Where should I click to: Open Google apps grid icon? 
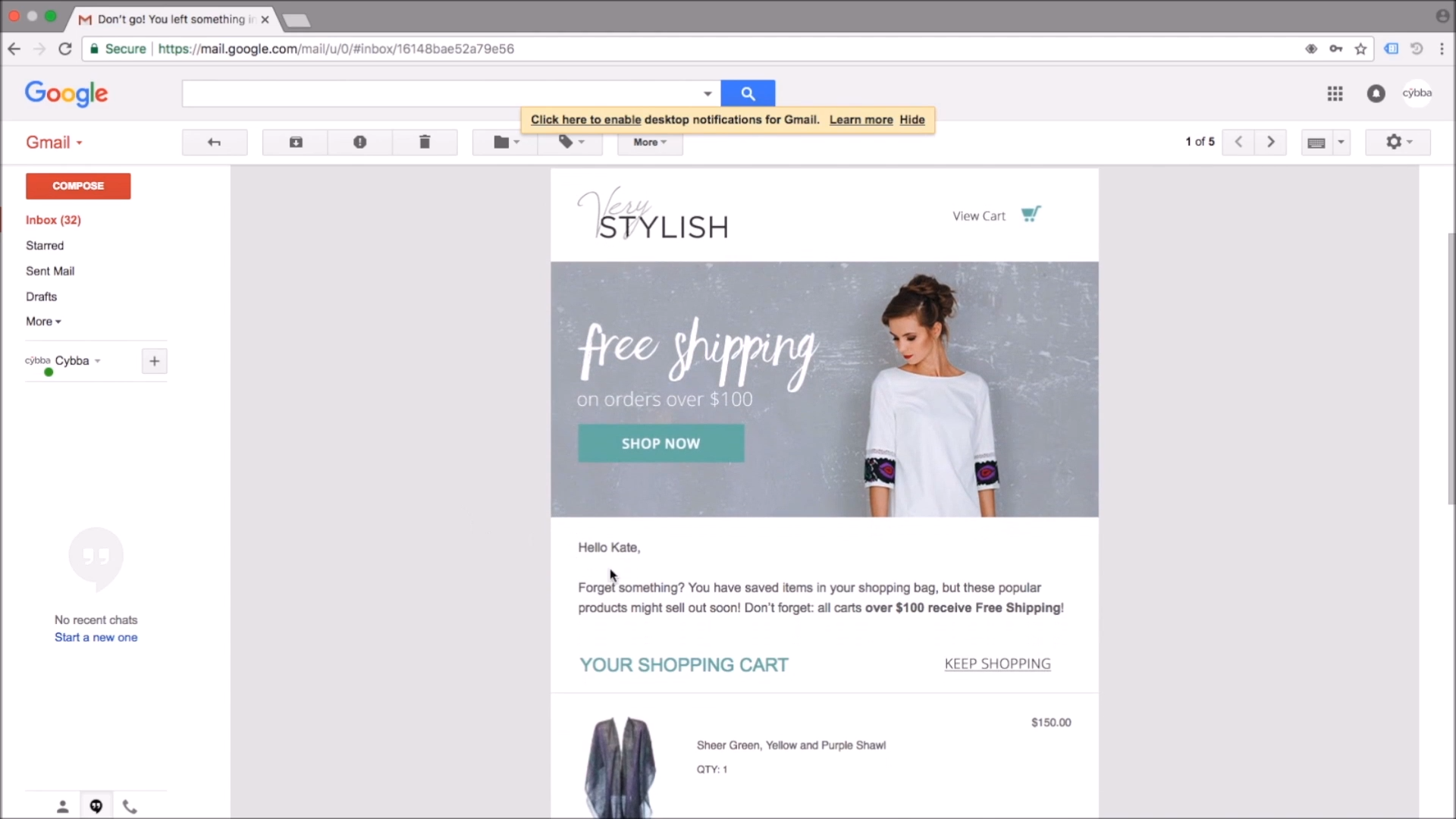point(1335,93)
